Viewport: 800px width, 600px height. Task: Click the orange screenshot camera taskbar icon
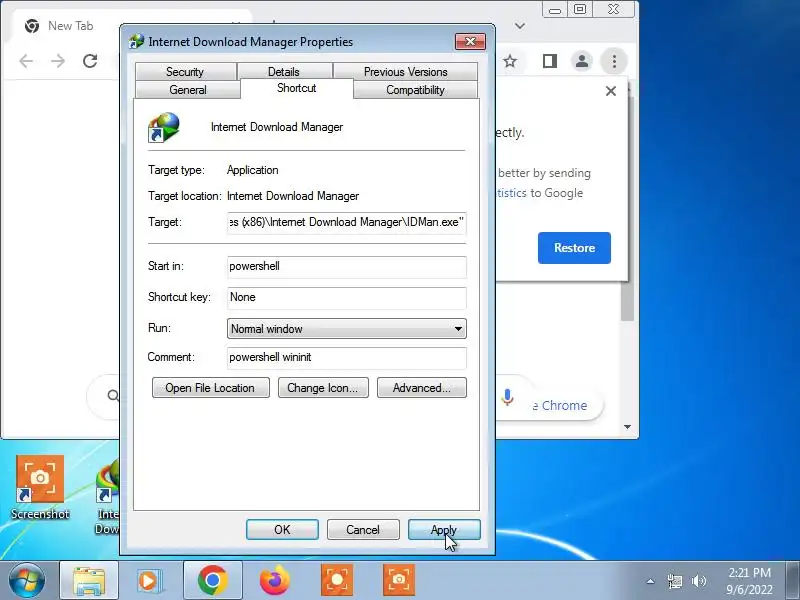tap(399, 581)
